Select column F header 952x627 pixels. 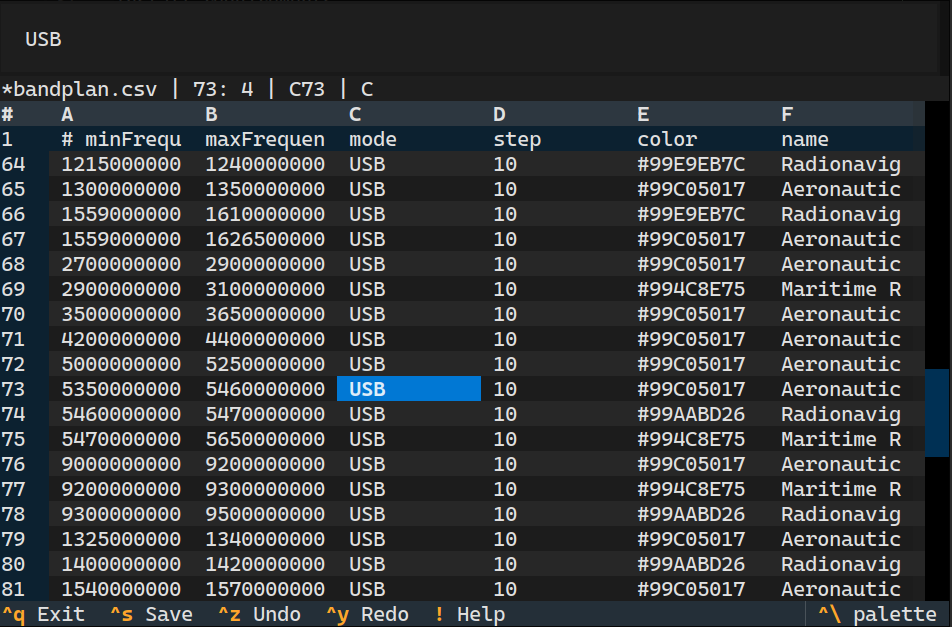coord(787,114)
